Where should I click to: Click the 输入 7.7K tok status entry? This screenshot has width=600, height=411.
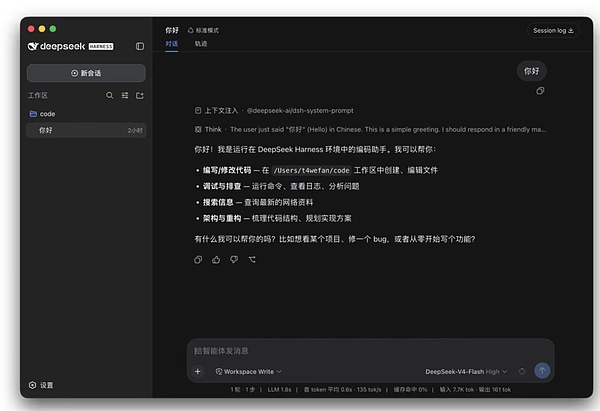457,390
